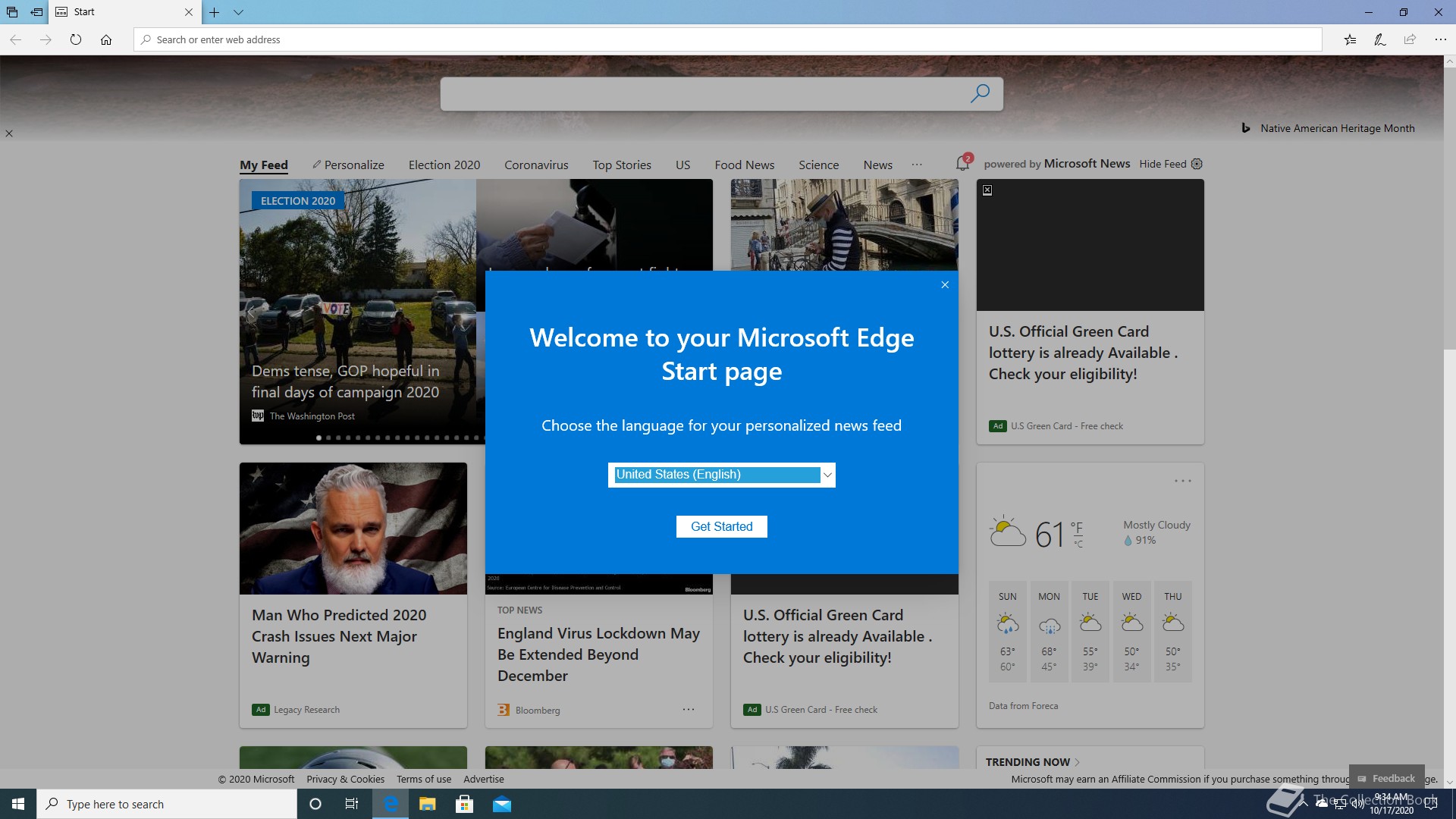The image size is (1456, 819).
Task: Click Terms of use footer link
Action: [x=423, y=779]
